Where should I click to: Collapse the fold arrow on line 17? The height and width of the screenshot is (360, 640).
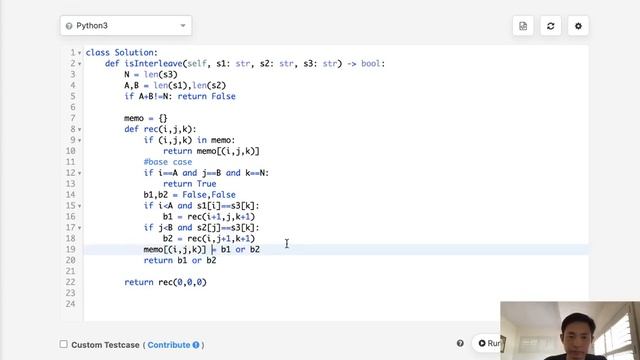80,228
